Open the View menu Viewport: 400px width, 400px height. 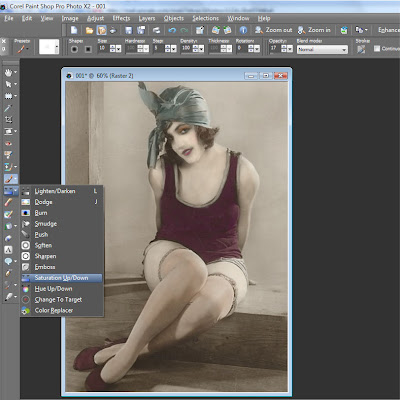47,18
